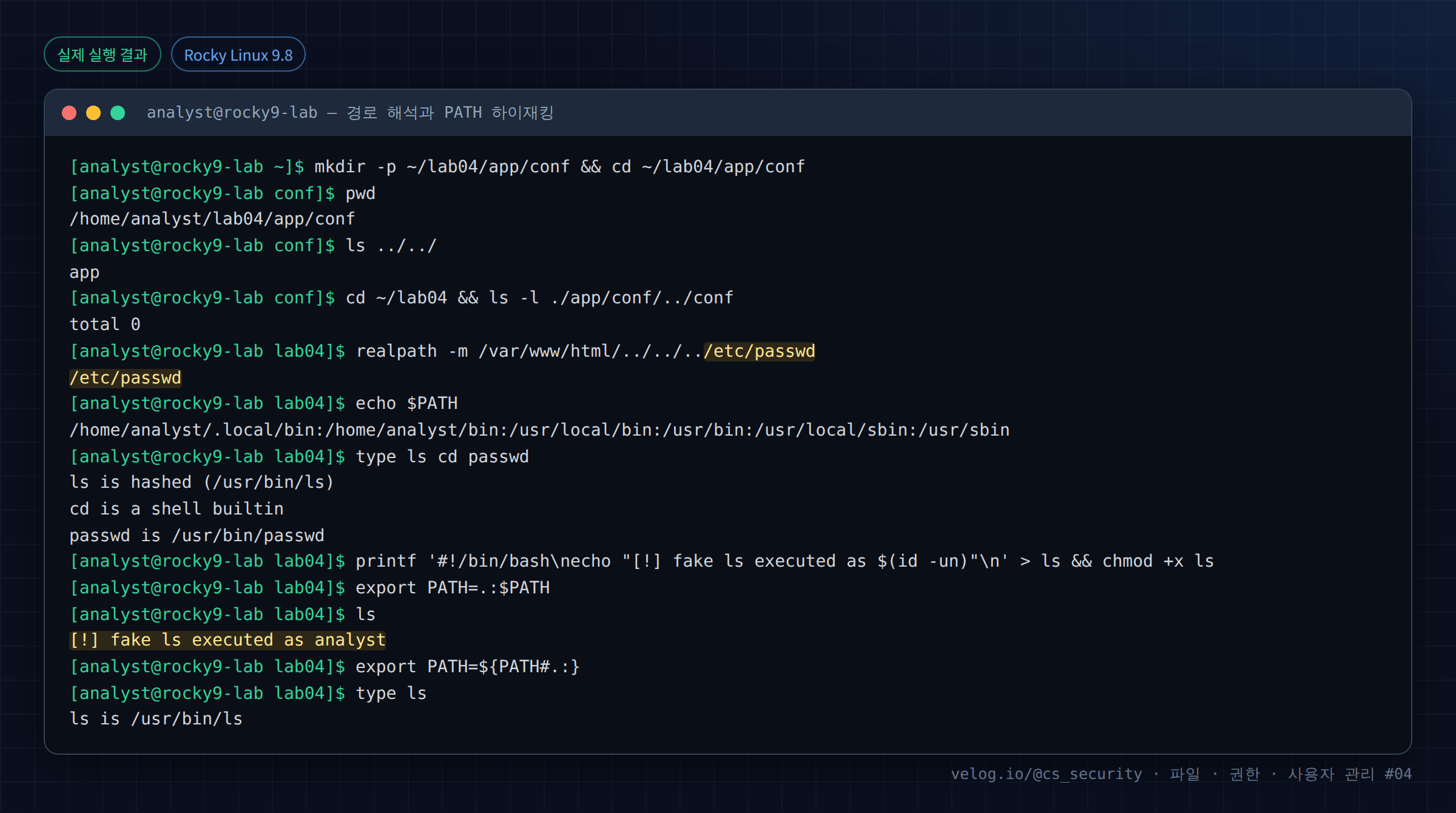Click the 'Rocky Linux 9.8' badge
This screenshot has width=1456, height=813.
point(238,55)
